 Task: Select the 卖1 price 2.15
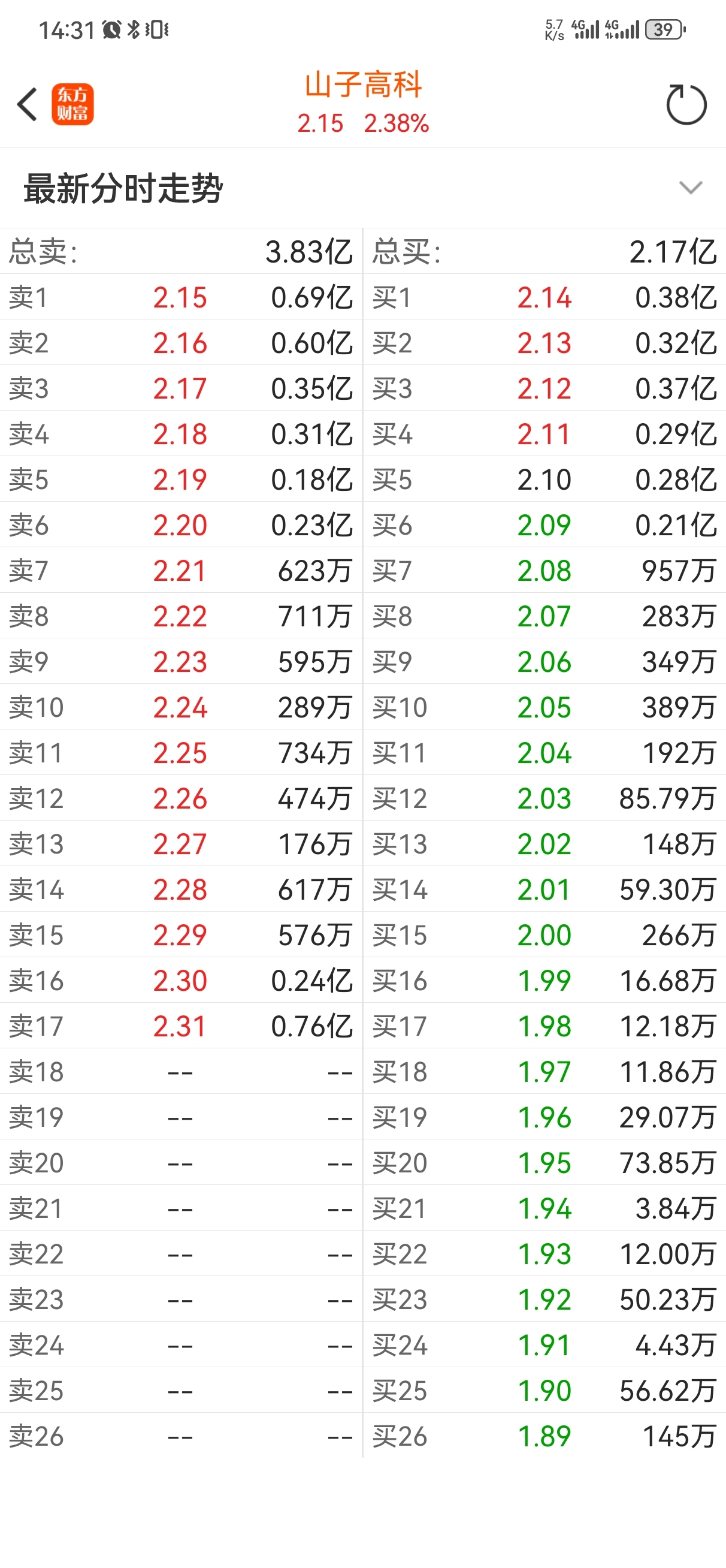click(x=180, y=298)
